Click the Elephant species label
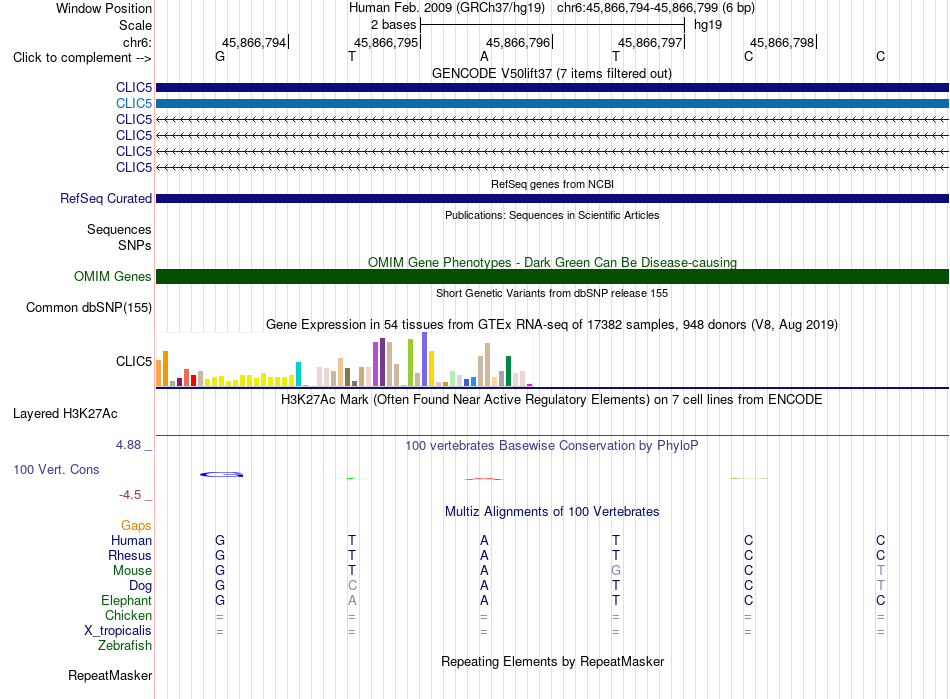950x699 pixels. pyautogui.click(x=127, y=601)
